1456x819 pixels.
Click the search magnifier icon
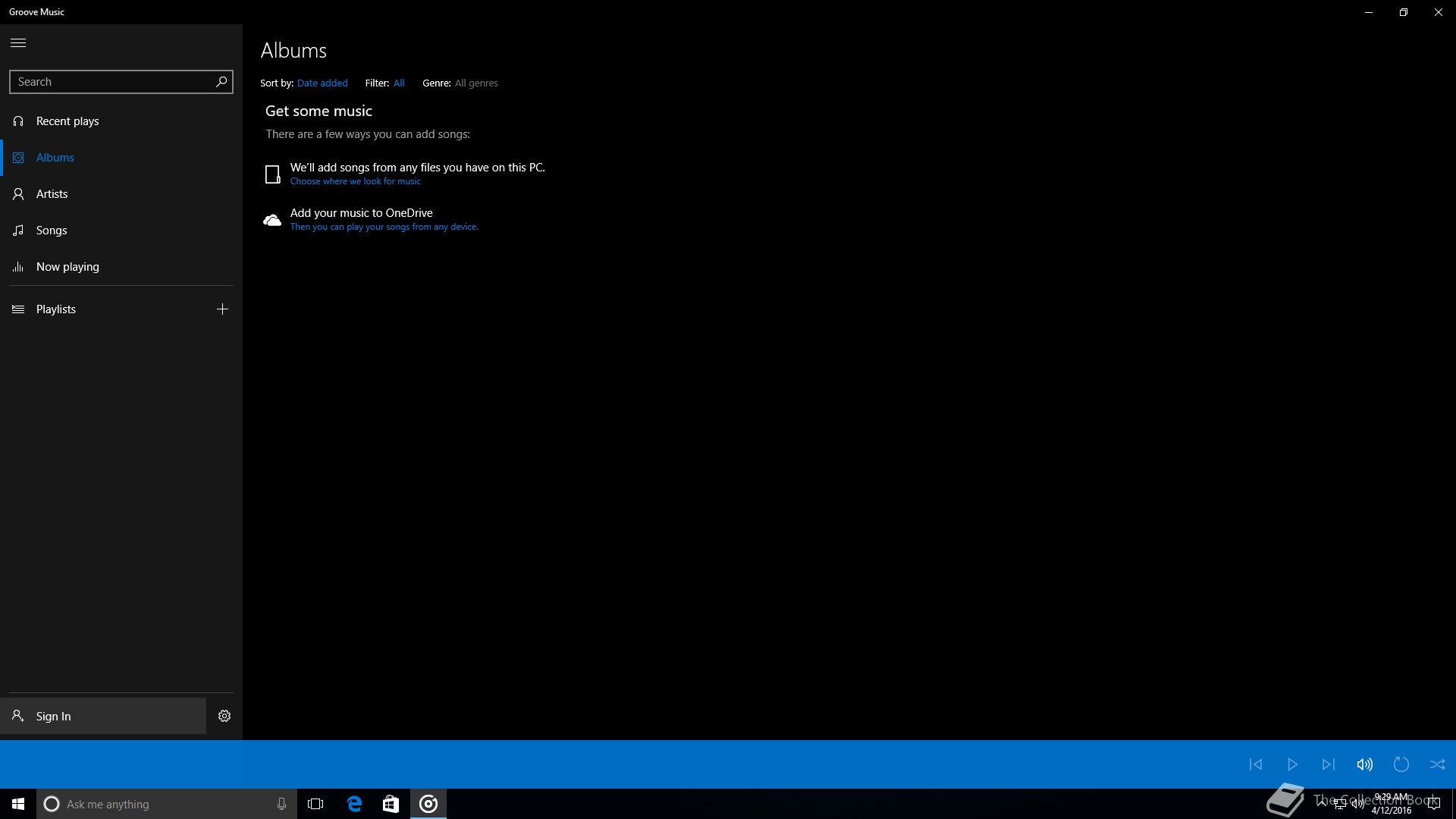click(221, 81)
